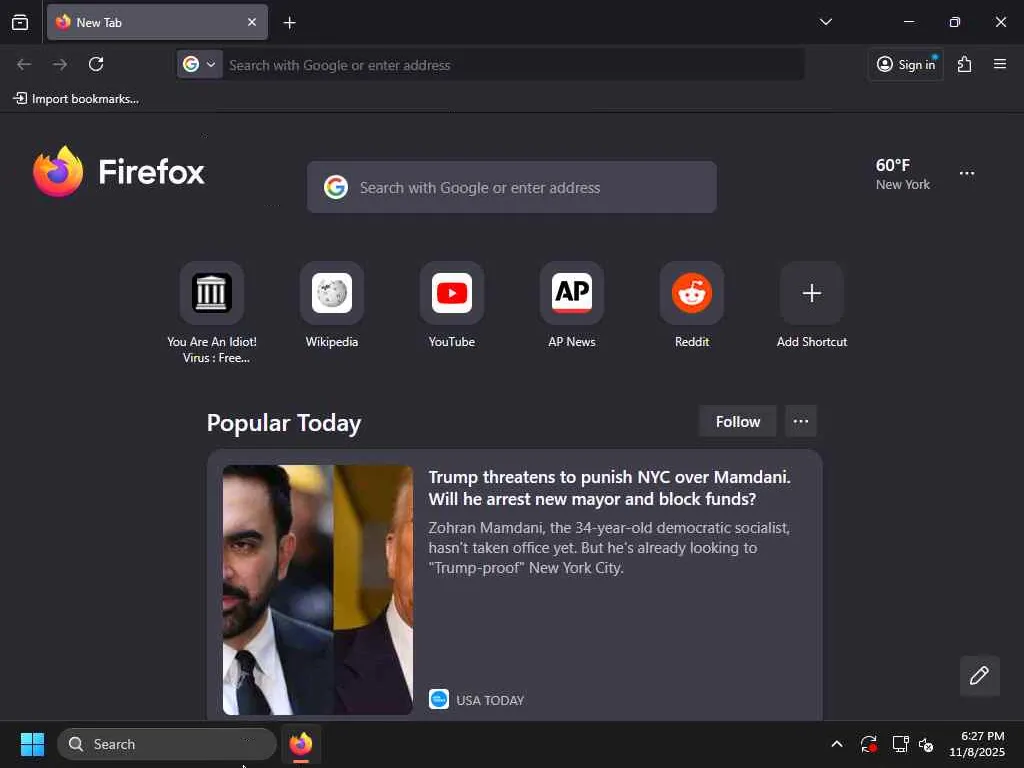Click the Zohran Mamdani article summary text
Viewport: 1024px width, 768px height.
click(x=609, y=547)
